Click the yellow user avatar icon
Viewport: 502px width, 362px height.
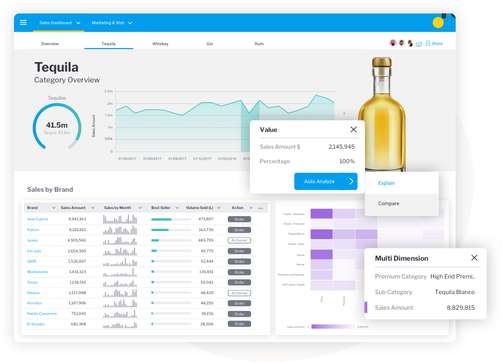point(438,22)
